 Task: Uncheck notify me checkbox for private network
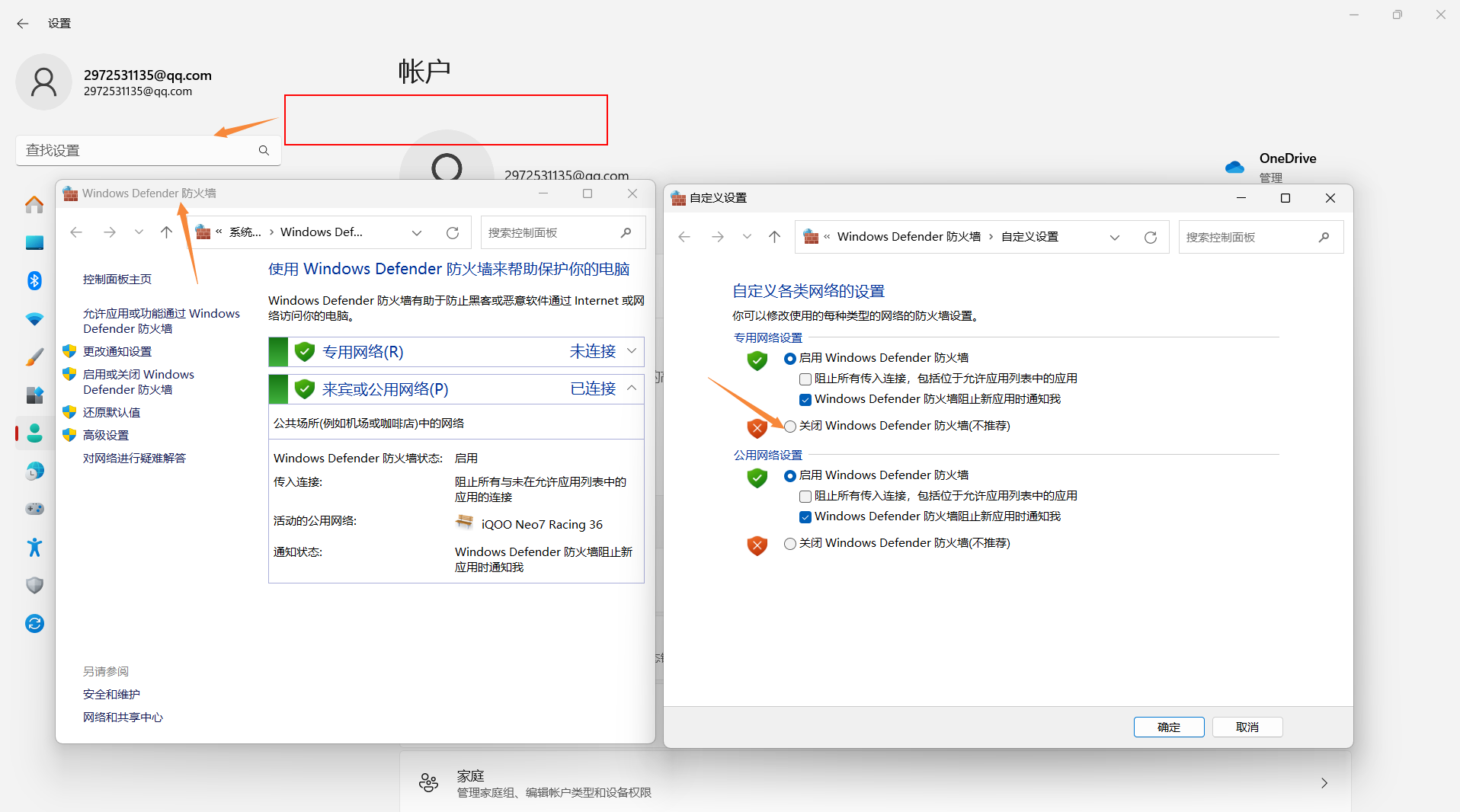pyautogui.click(x=805, y=400)
